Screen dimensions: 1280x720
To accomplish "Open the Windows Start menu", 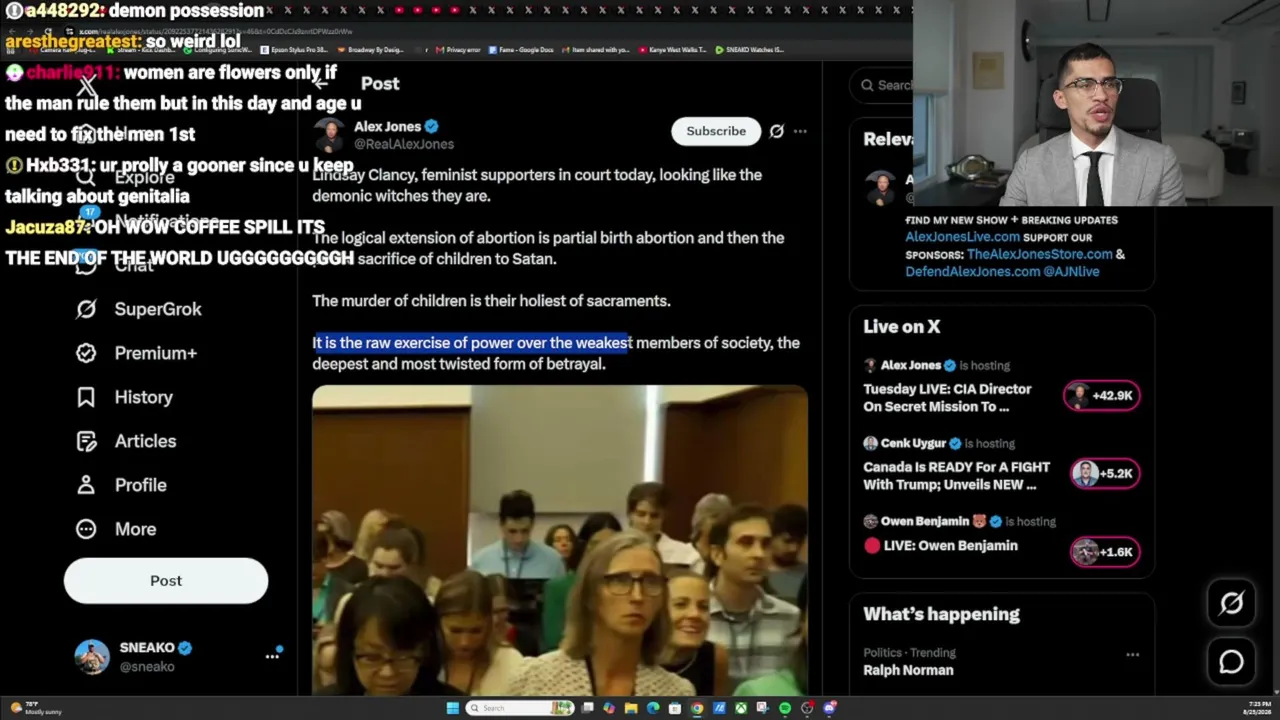I will (453, 708).
